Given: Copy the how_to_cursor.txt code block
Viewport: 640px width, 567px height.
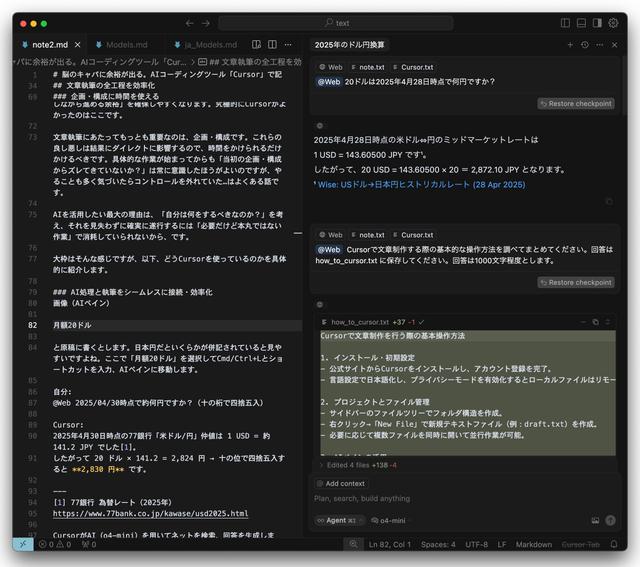Looking at the screenshot, I should 596,322.
